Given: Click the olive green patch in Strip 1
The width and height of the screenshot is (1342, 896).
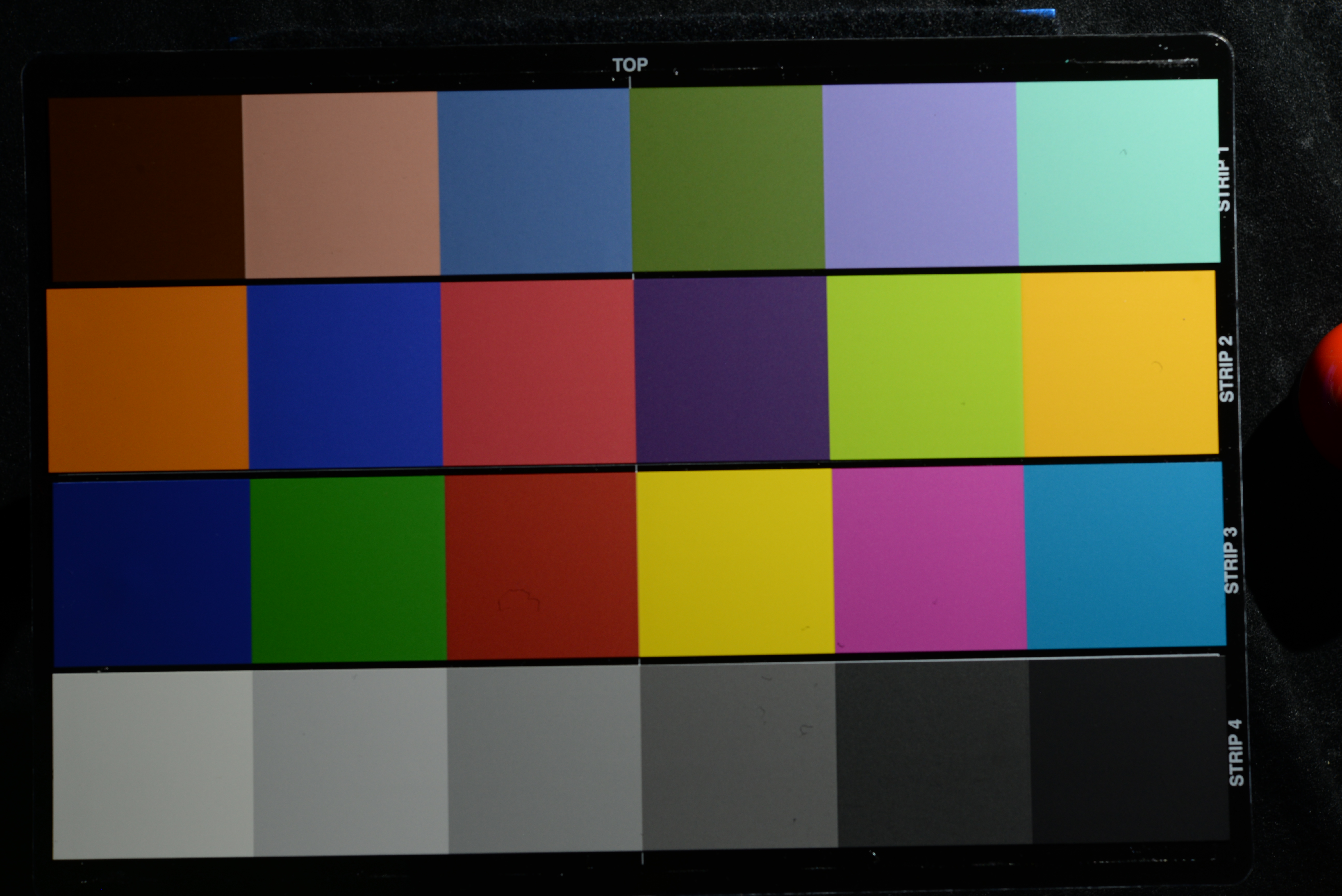Looking at the screenshot, I should click(x=727, y=178).
